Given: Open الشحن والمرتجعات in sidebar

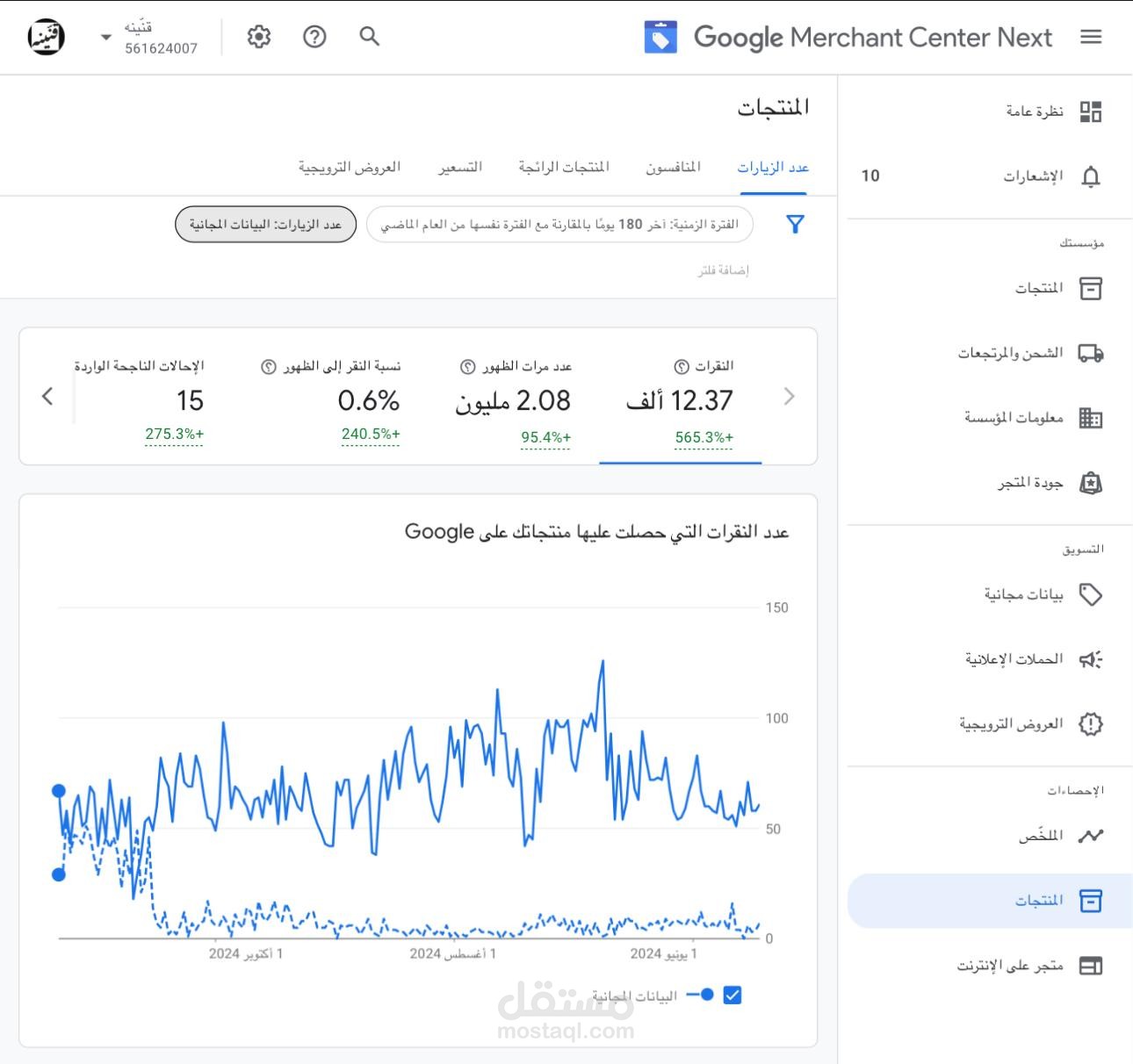Looking at the screenshot, I should (x=1010, y=353).
